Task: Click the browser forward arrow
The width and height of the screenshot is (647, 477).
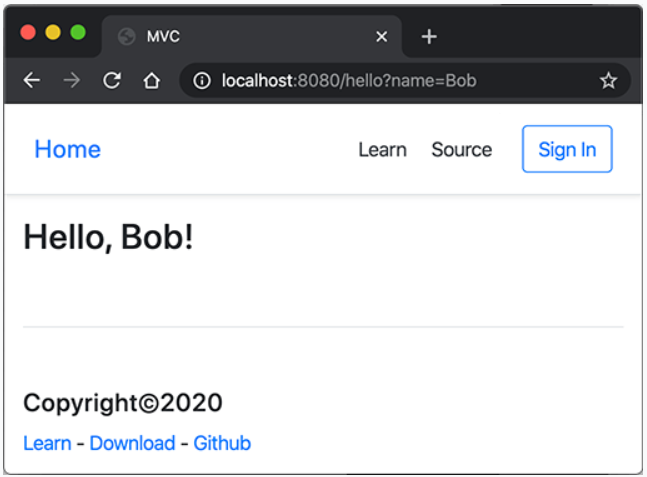Action: point(72,80)
